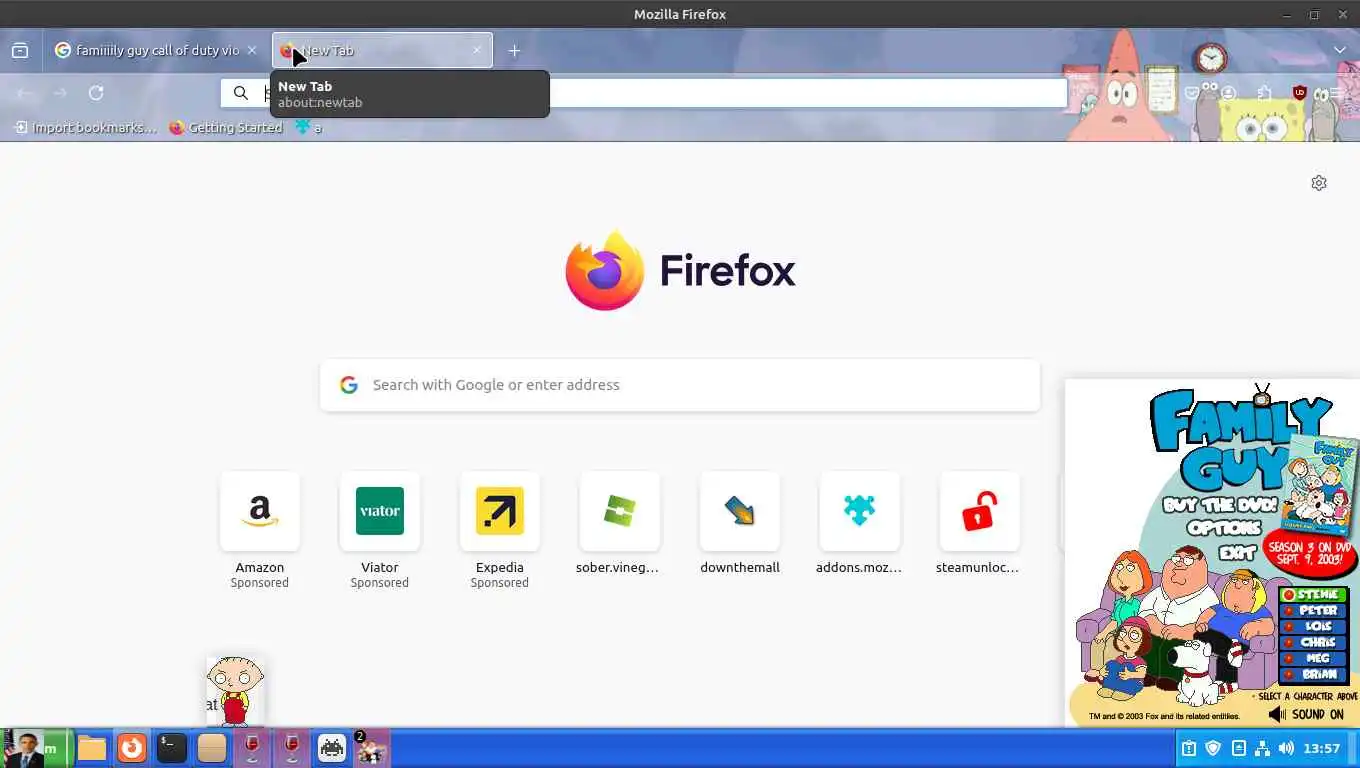Open the puzzle-piece 'a' bookmark
This screenshot has width=1360, height=768.
308,127
